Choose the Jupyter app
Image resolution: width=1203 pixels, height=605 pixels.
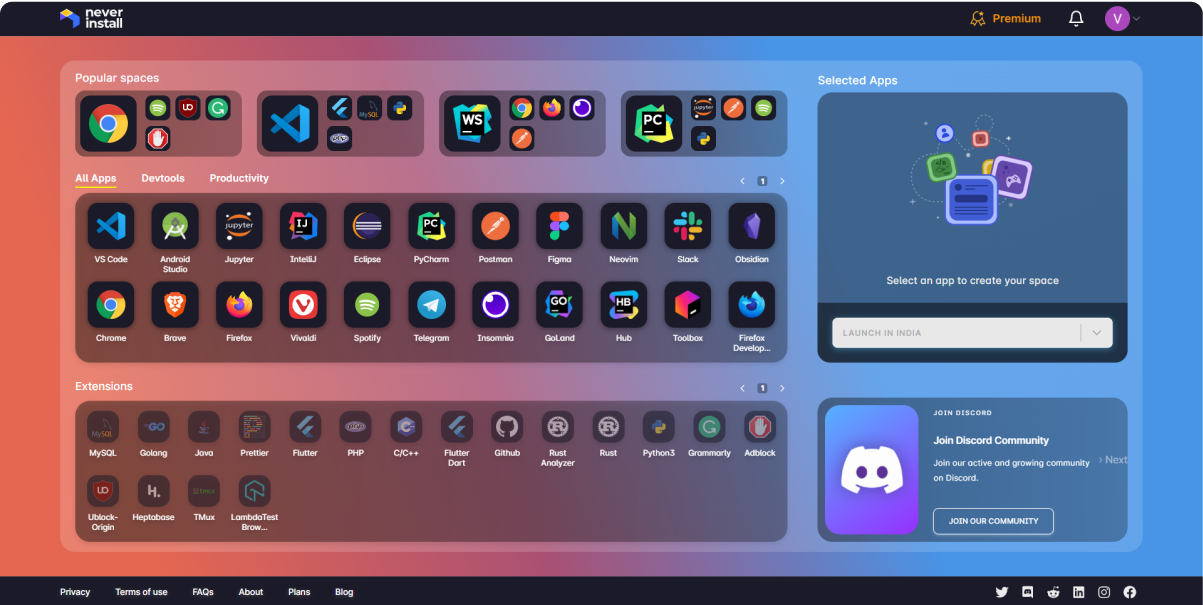(x=239, y=226)
